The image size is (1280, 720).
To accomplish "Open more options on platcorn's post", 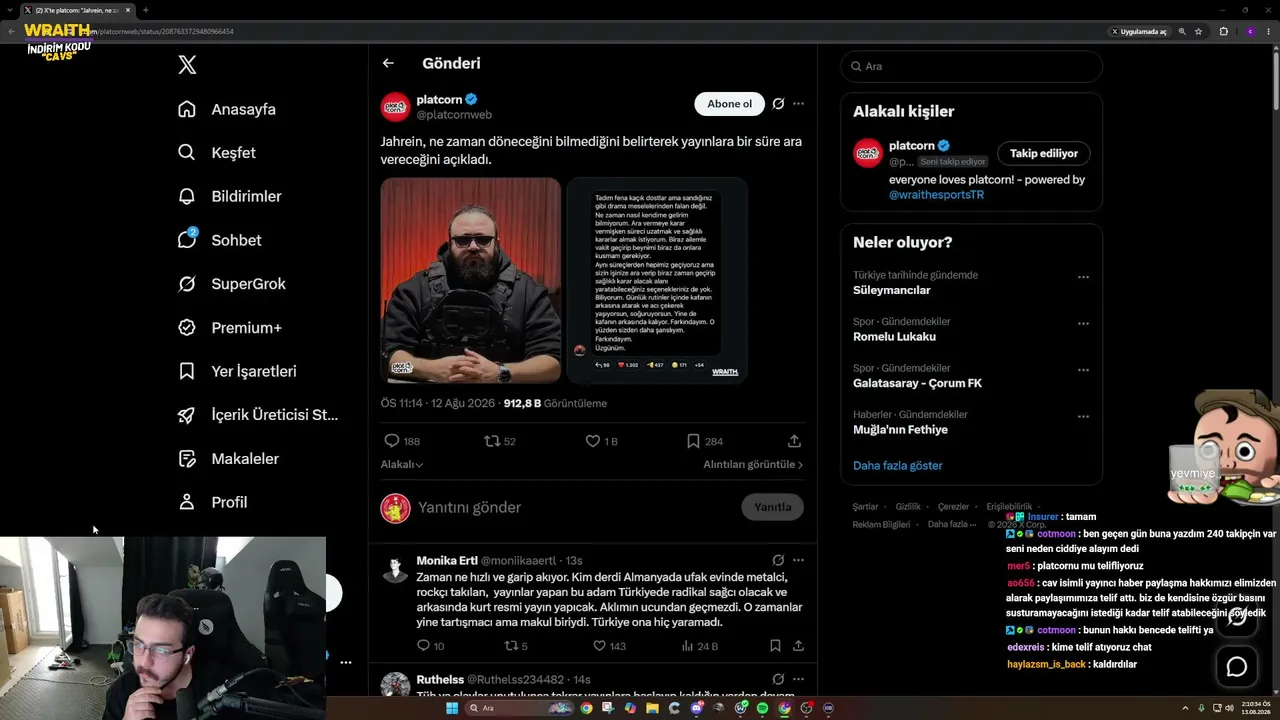I will pos(798,104).
